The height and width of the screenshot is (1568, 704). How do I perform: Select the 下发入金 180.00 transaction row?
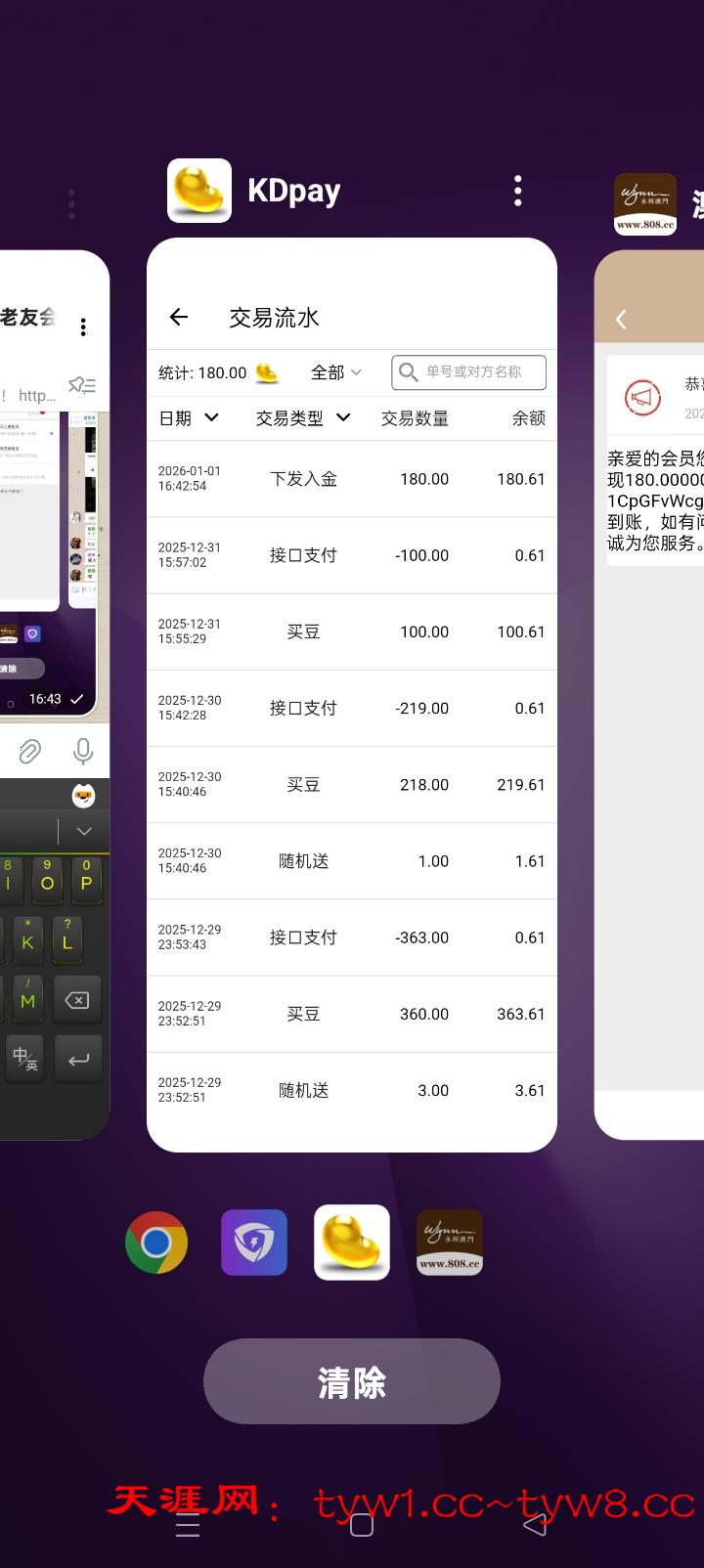[351, 479]
